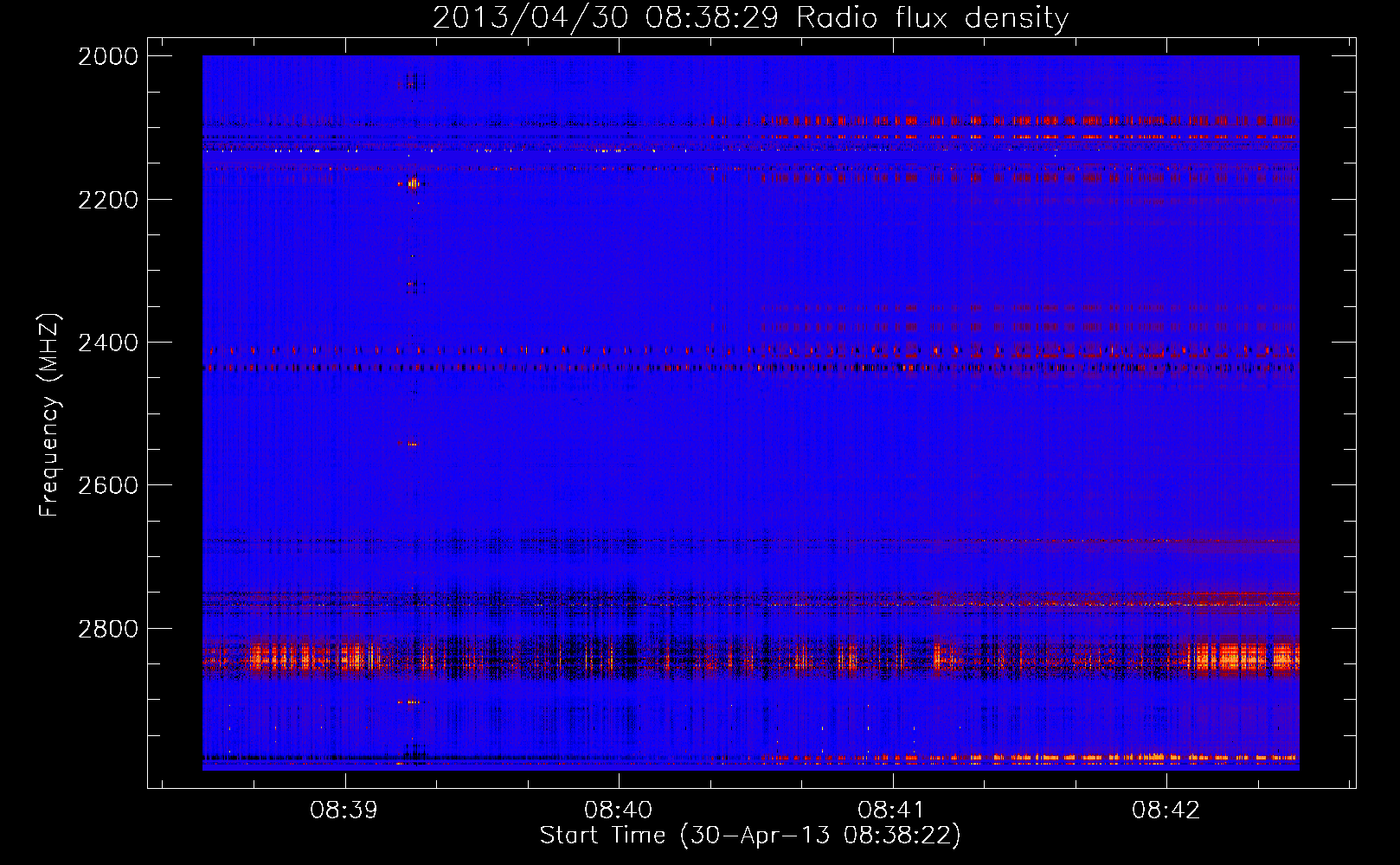Screen dimensions: 1400x865
Task: Click the 08:42 time axis label
Action: pos(1166,811)
